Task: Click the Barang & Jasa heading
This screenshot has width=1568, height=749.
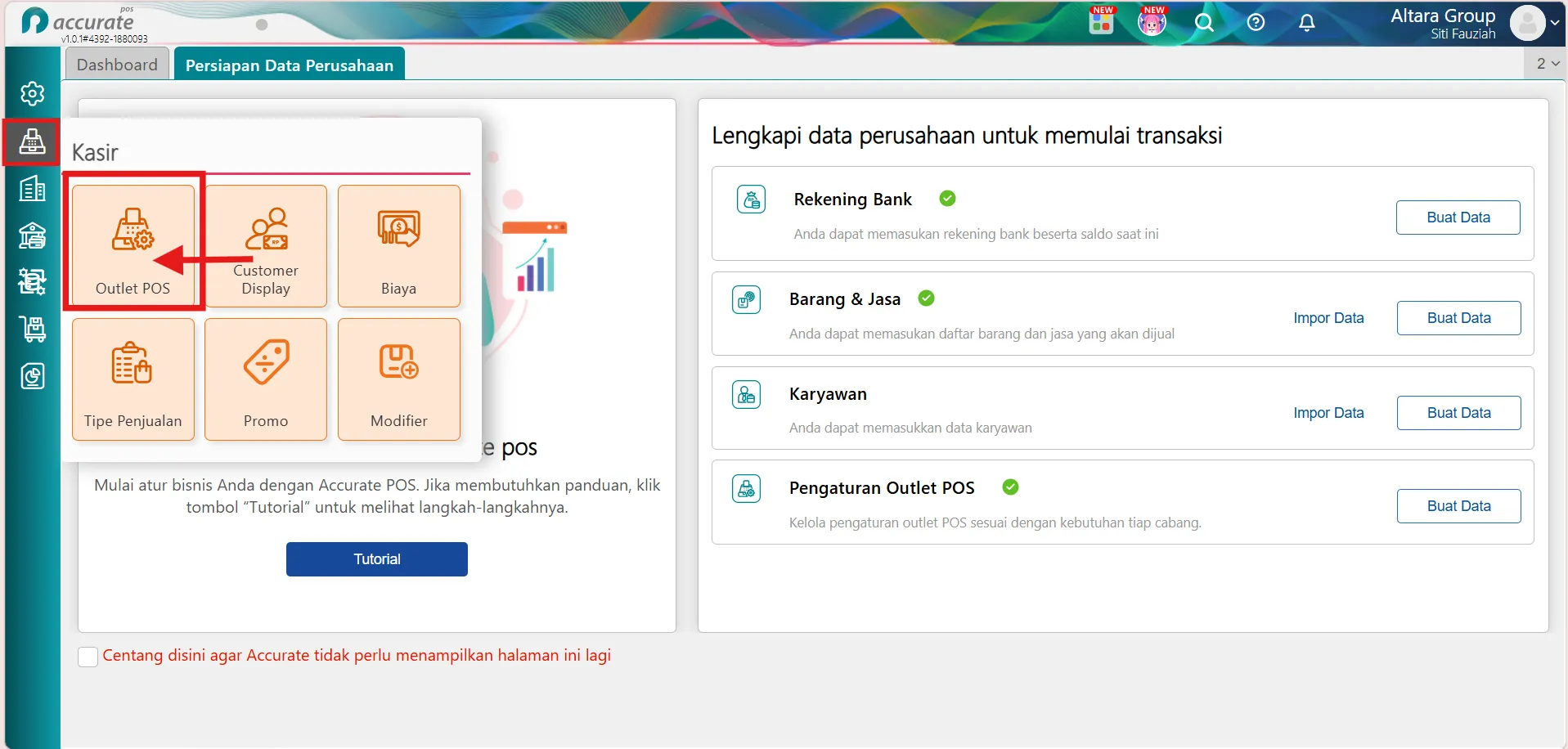Action: tap(845, 299)
